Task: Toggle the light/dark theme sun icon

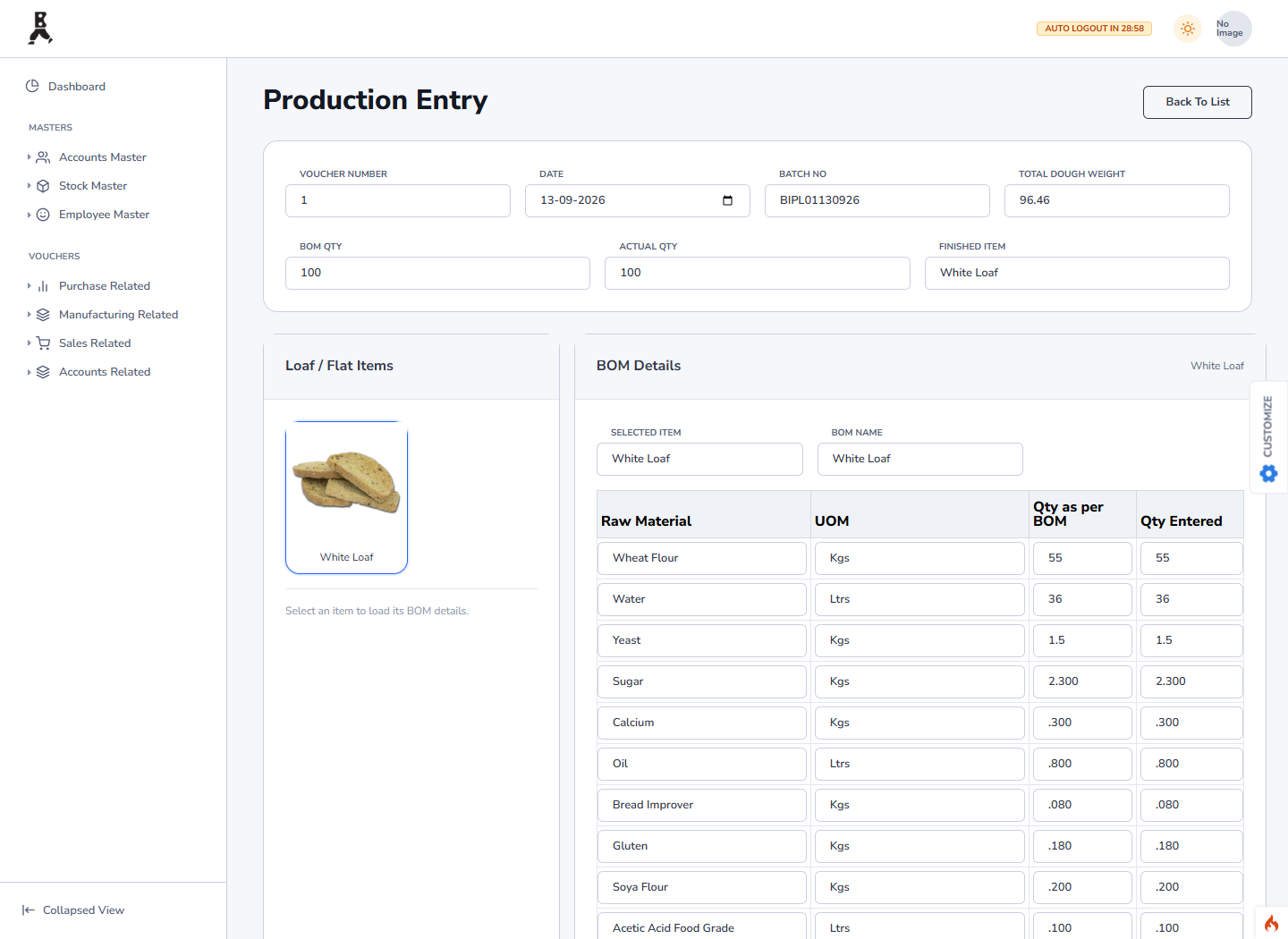Action: point(1188,29)
